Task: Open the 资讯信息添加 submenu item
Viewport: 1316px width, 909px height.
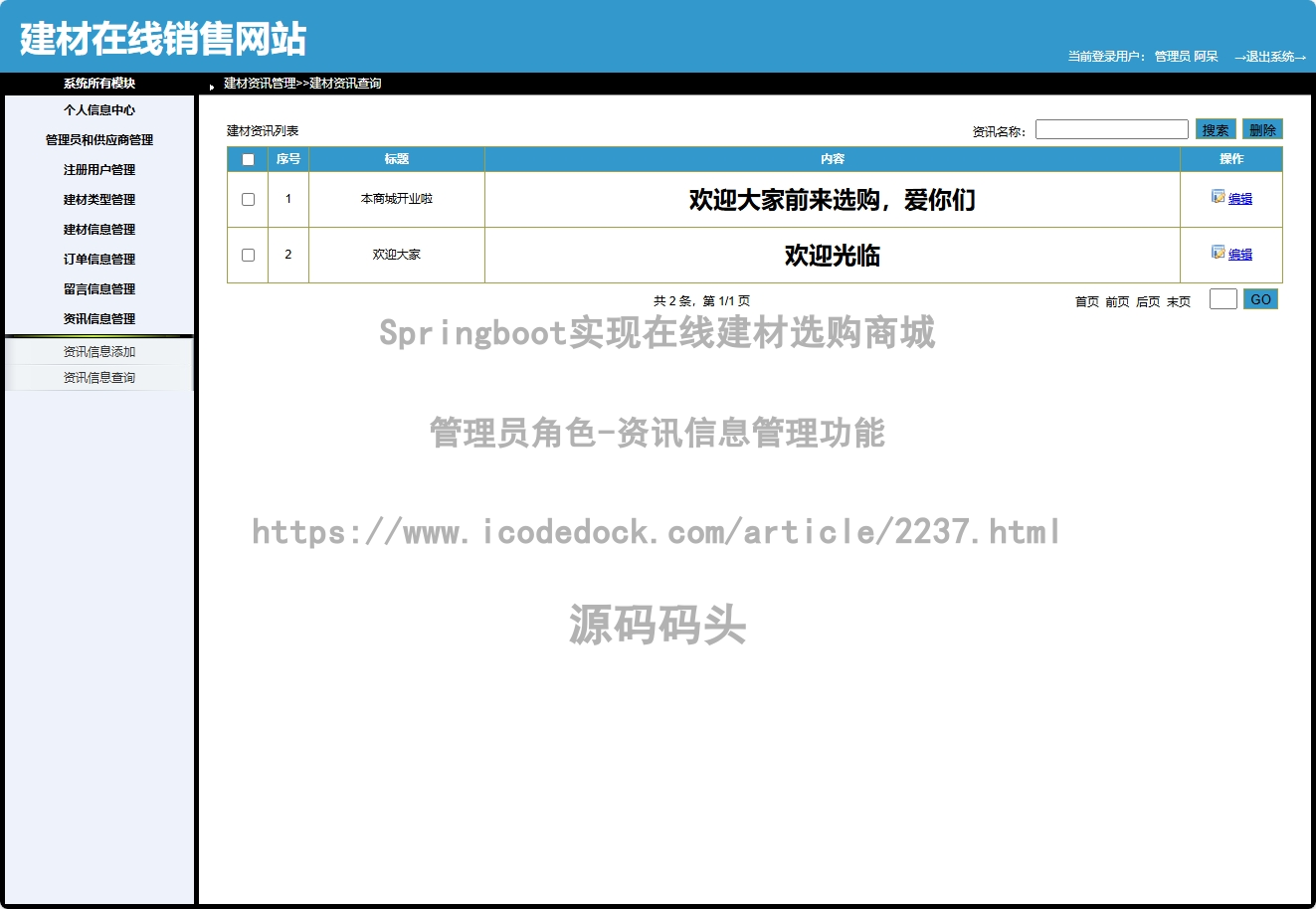Action: (99, 352)
